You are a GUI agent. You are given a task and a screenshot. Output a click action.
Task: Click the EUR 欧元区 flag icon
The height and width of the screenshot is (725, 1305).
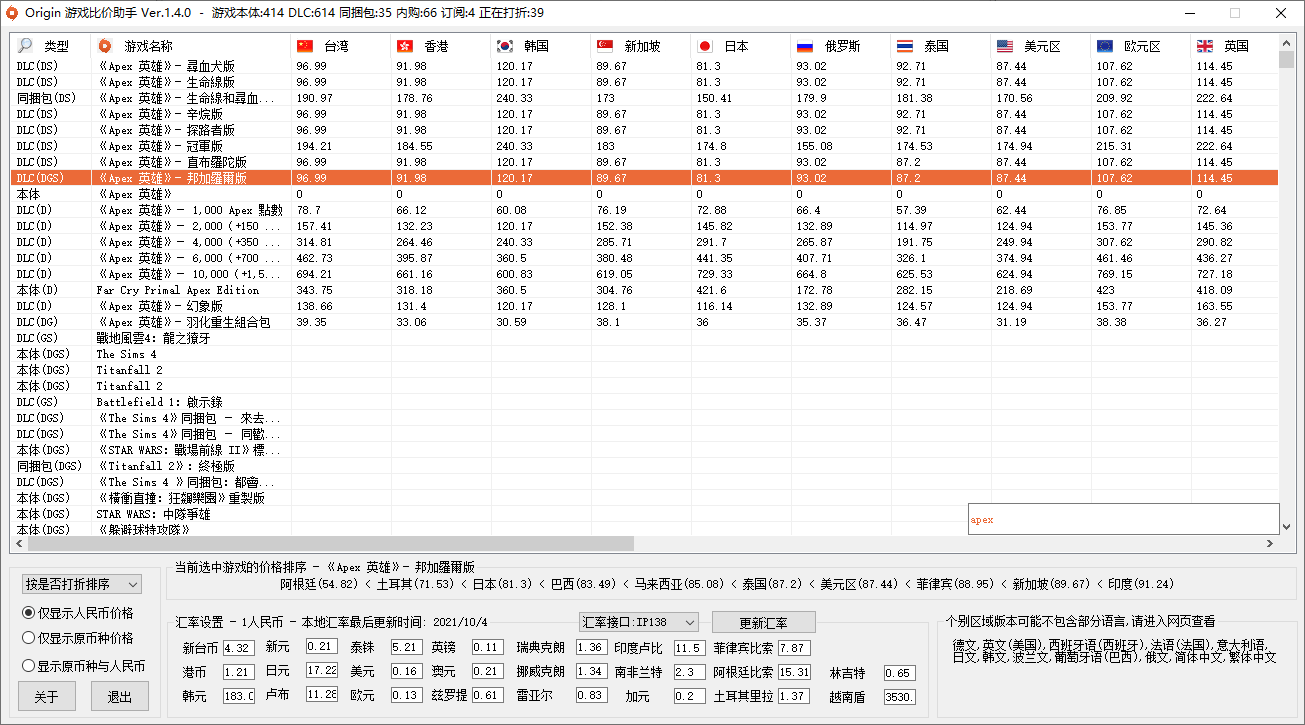tap(1103, 45)
